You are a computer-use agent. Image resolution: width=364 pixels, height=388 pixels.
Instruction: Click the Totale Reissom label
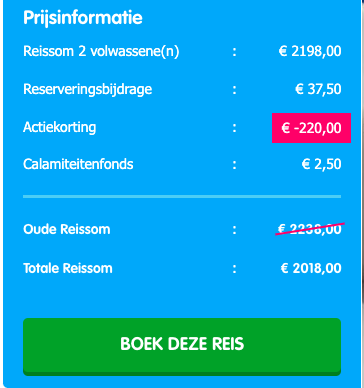tap(68, 268)
